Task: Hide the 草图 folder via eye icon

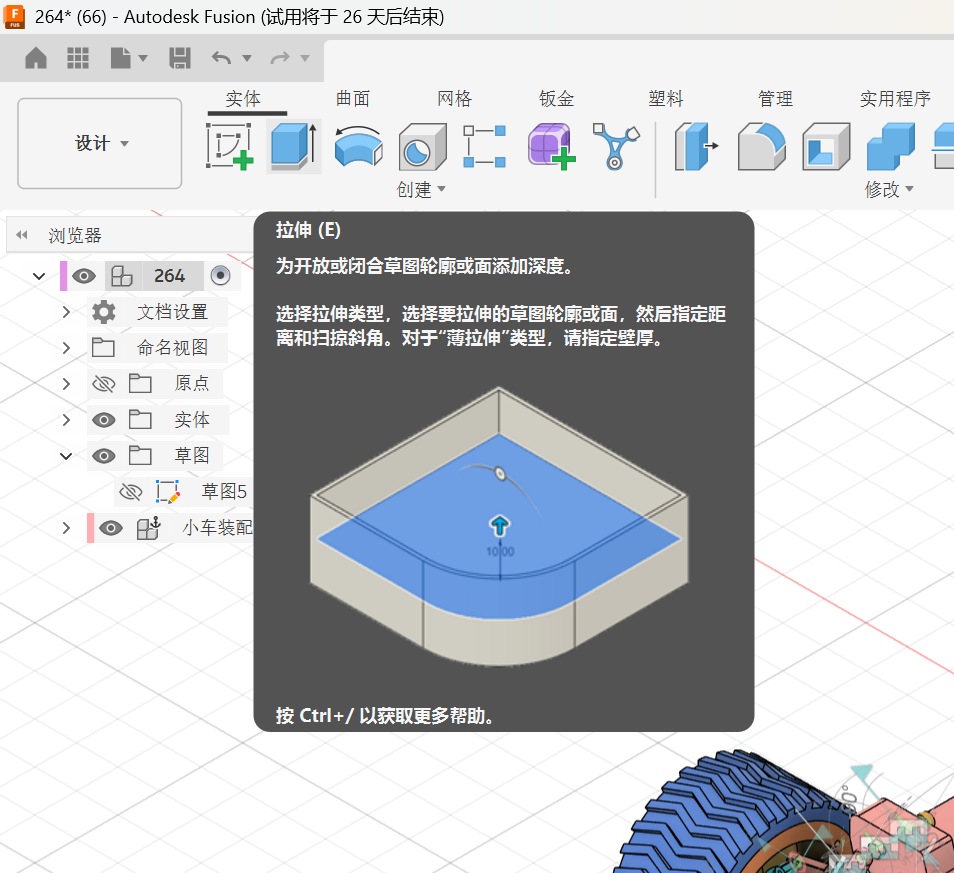Action: pos(103,456)
